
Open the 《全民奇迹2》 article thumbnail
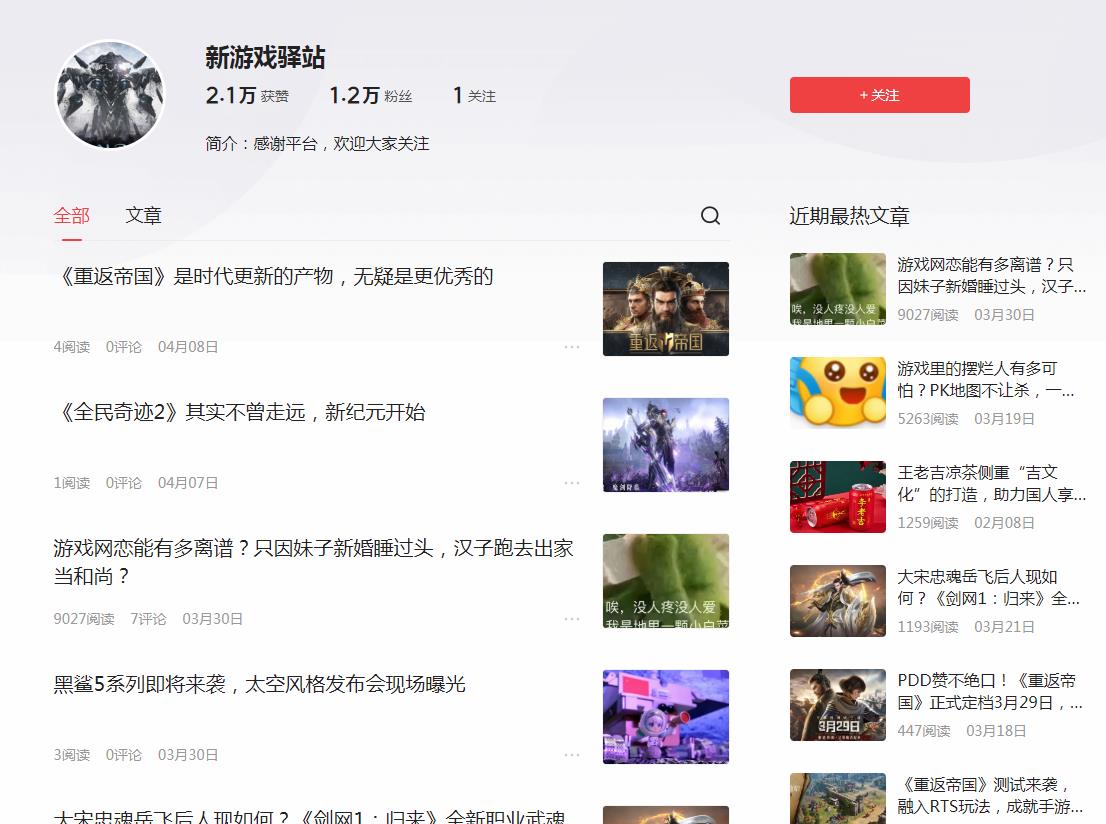point(666,445)
